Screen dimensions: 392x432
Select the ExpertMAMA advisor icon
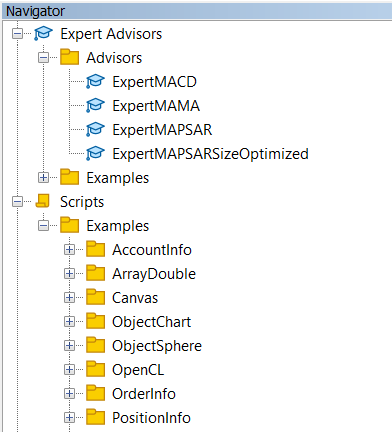click(x=95, y=106)
